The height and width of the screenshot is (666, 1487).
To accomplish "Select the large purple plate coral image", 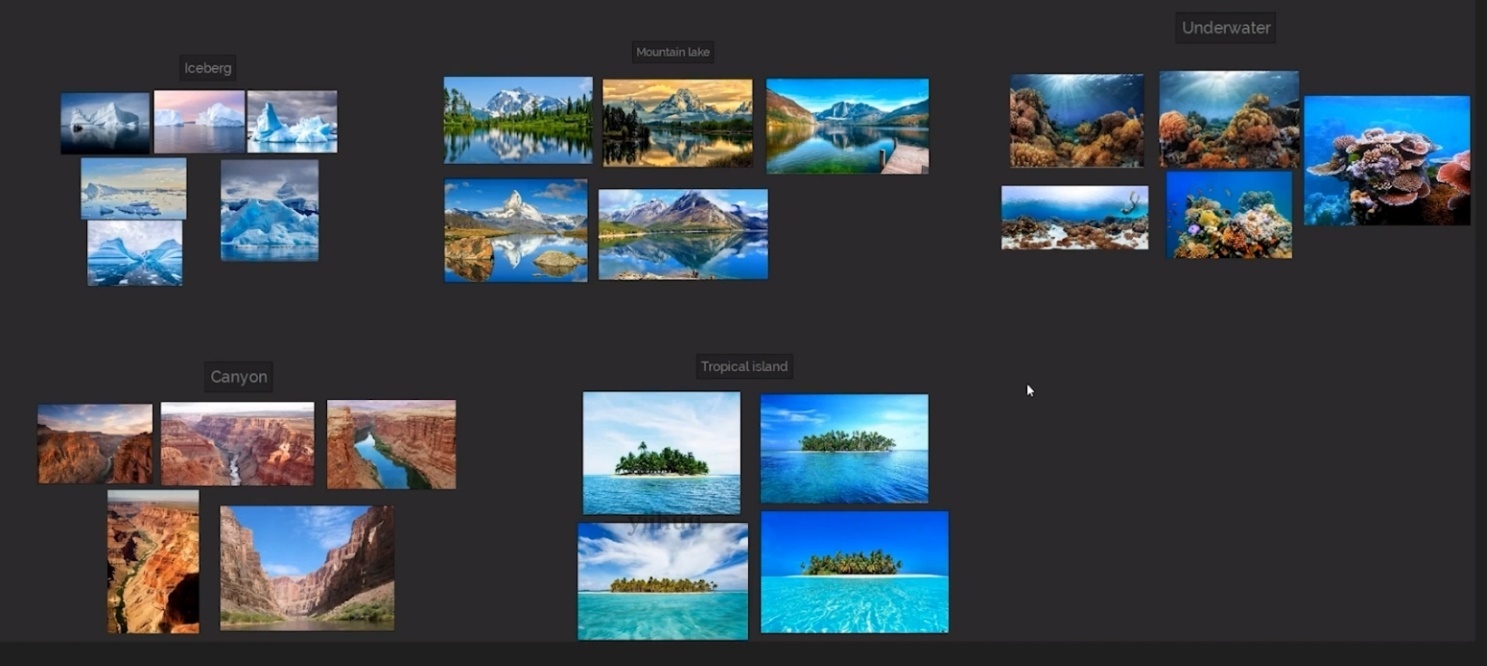I will pyautogui.click(x=1387, y=161).
